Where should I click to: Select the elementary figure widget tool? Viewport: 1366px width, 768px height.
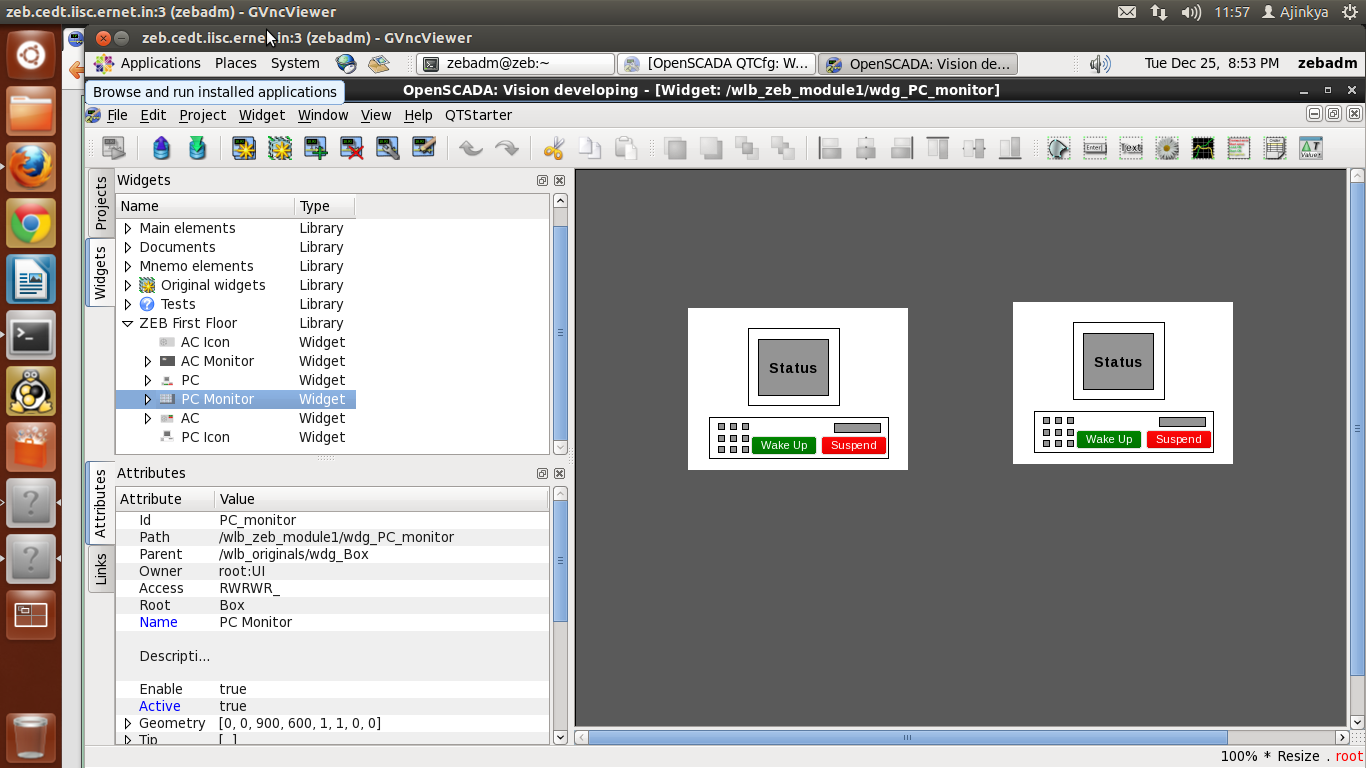point(1058,149)
